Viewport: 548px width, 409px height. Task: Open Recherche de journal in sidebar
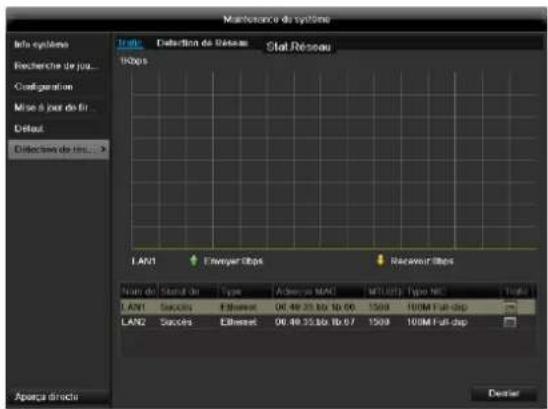tap(56, 66)
